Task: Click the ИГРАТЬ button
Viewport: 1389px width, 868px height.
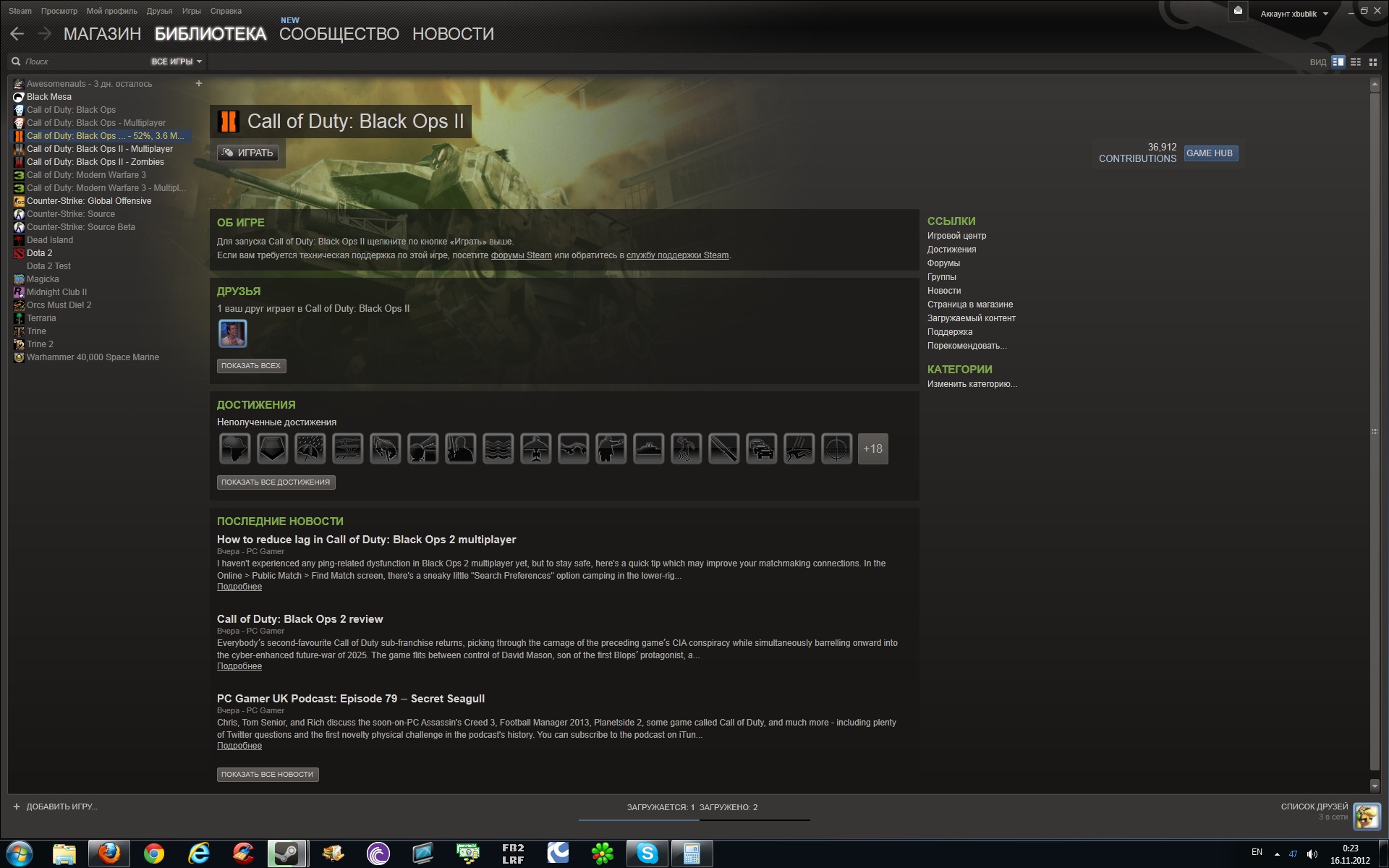Action: coord(247,153)
